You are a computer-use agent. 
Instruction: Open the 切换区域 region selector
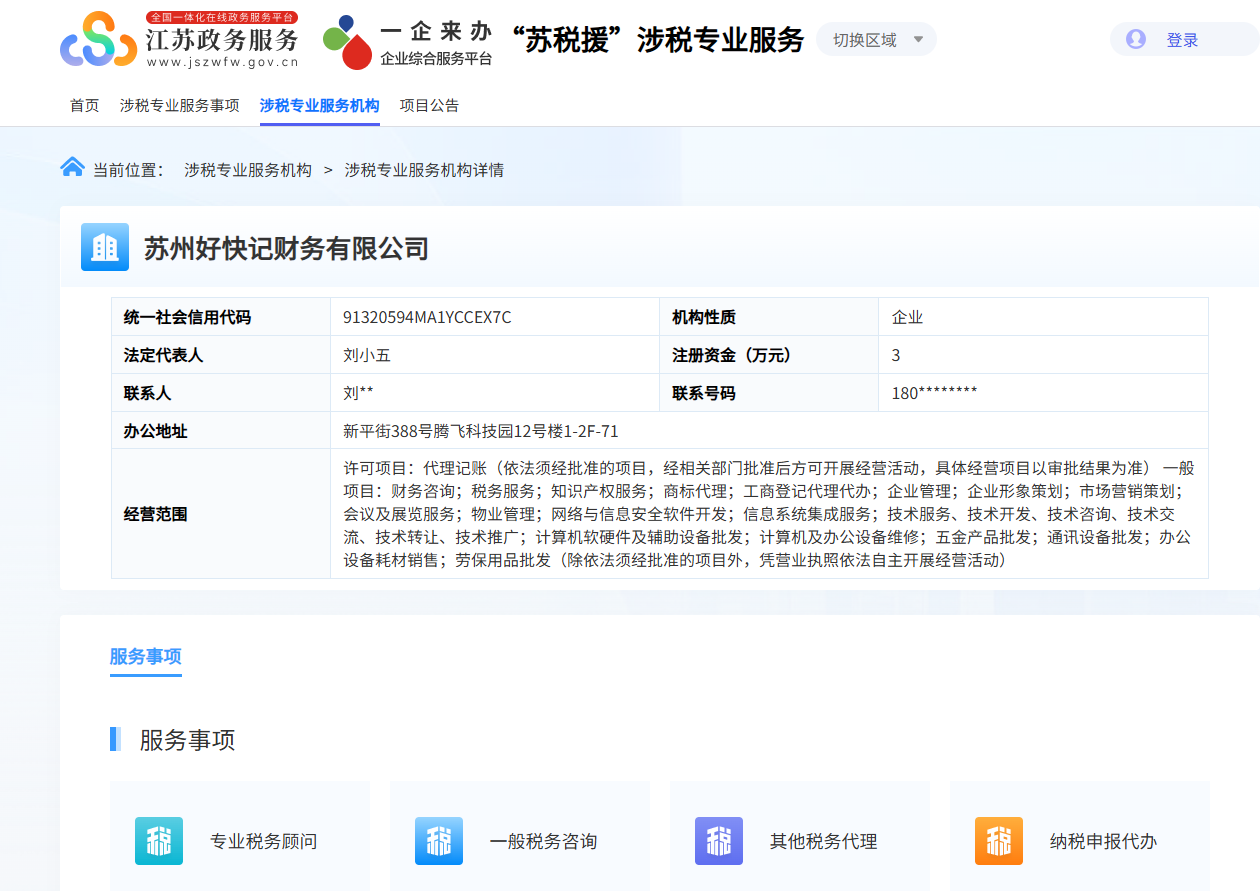[x=866, y=39]
